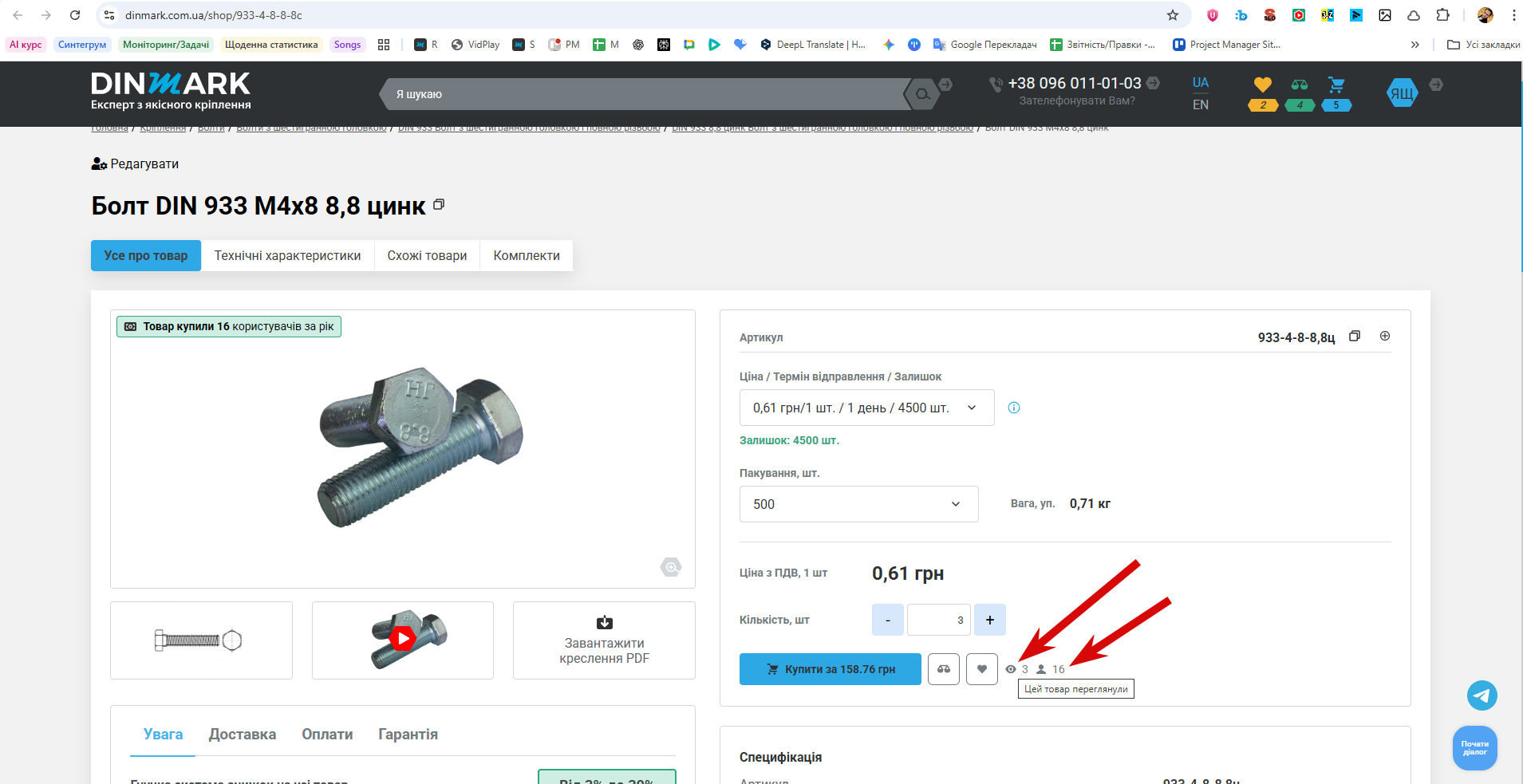
Task: Click the buyers person icon showing 16
Action: 1041,669
